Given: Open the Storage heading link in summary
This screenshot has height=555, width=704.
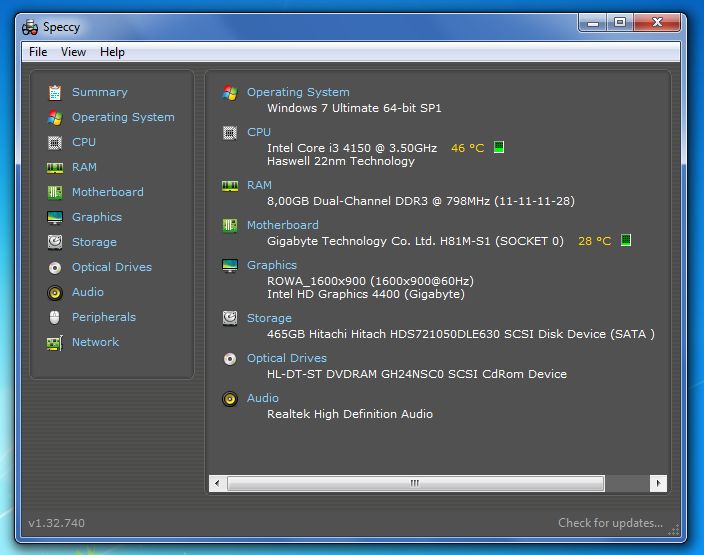Looking at the screenshot, I should point(269,318).
